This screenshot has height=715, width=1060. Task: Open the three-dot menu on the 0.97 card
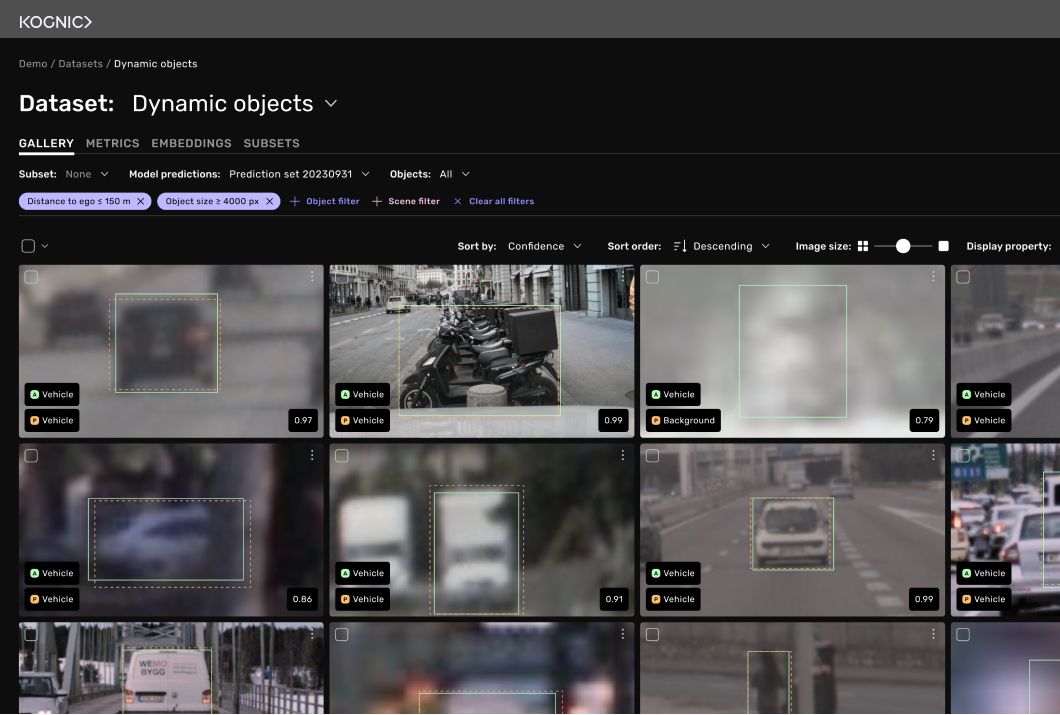pyautogui.click(x=312, y=276)
